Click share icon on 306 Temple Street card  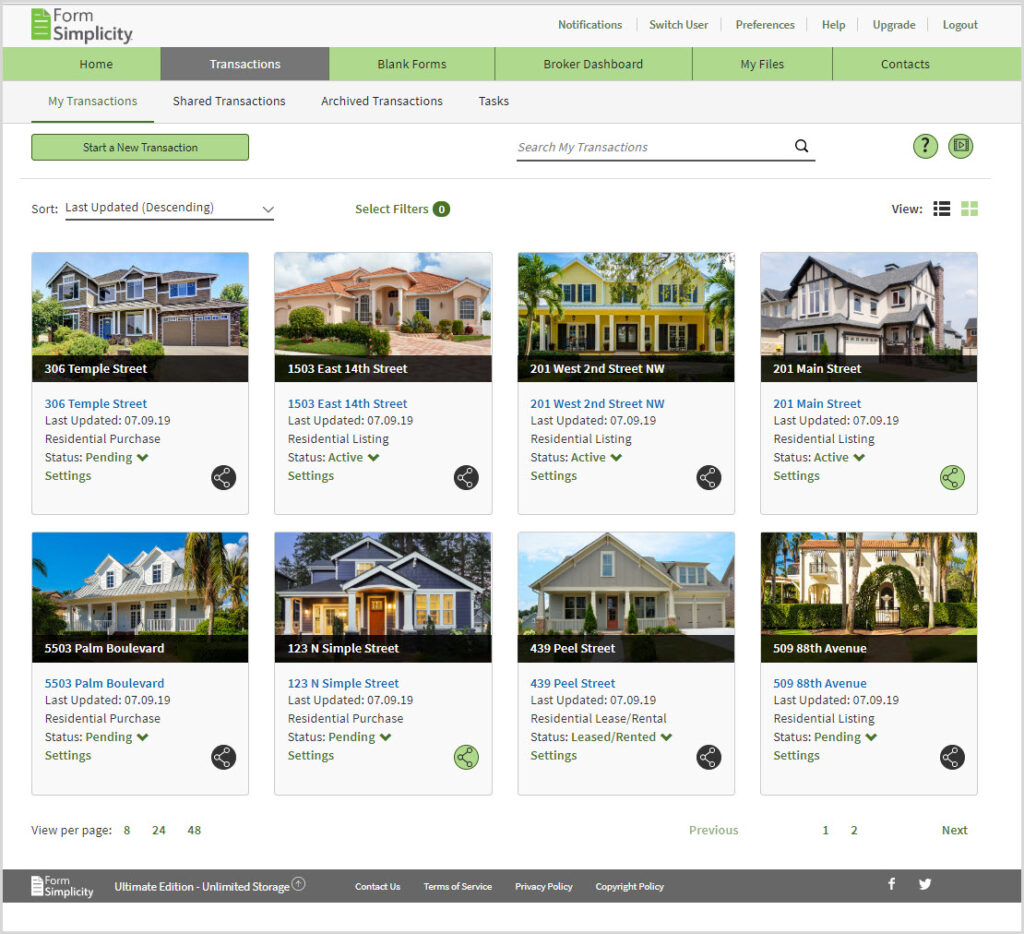[x=223, y=478]
